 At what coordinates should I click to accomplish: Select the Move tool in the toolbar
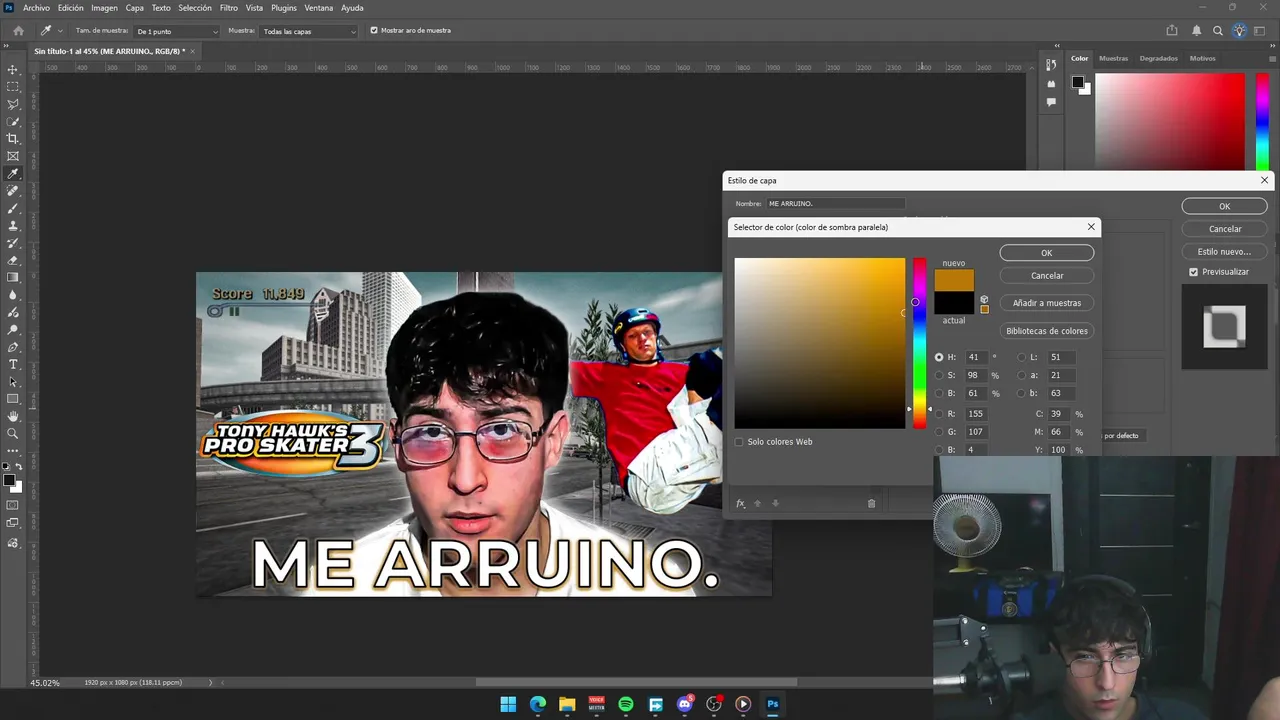[13, 70]
